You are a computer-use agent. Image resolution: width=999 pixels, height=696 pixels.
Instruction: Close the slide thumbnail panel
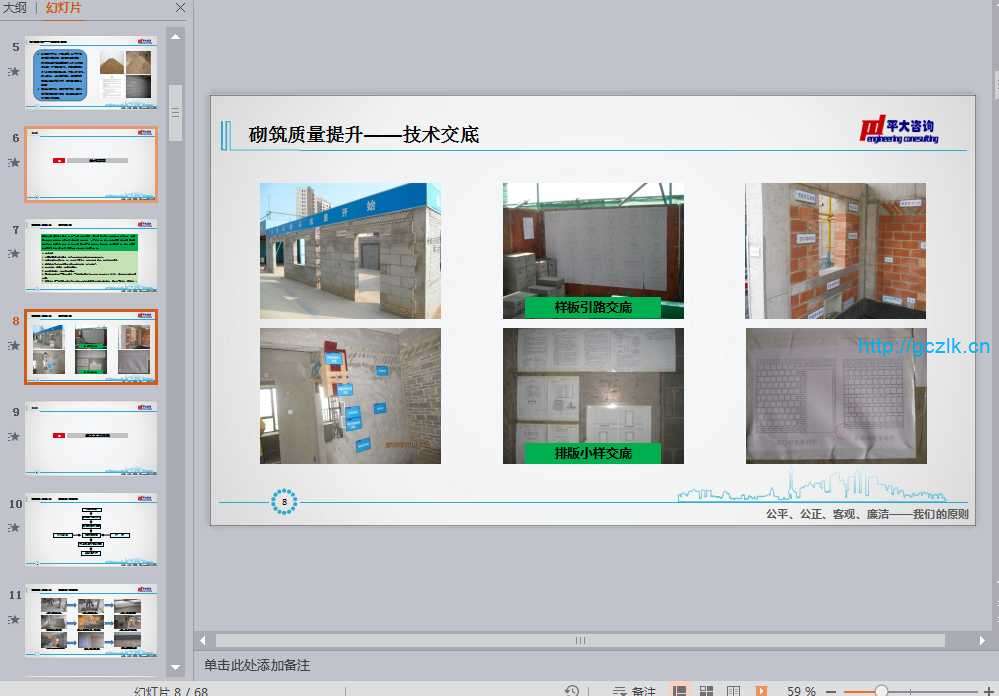180,8
